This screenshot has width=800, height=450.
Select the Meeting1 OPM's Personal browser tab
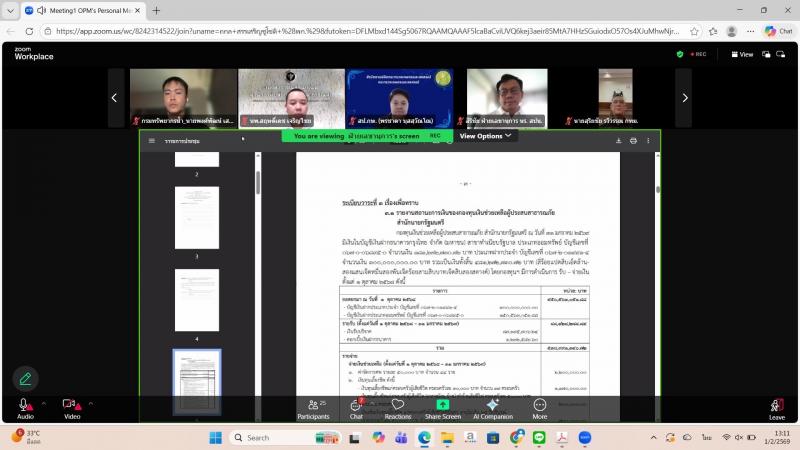84,10
